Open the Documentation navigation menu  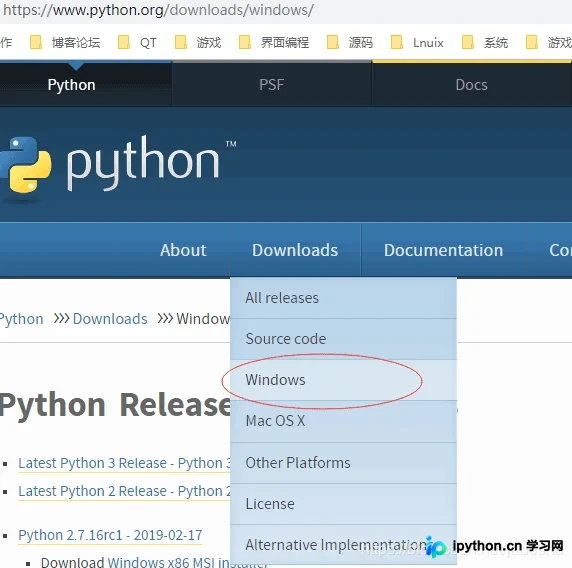click(x=443, y=250)
